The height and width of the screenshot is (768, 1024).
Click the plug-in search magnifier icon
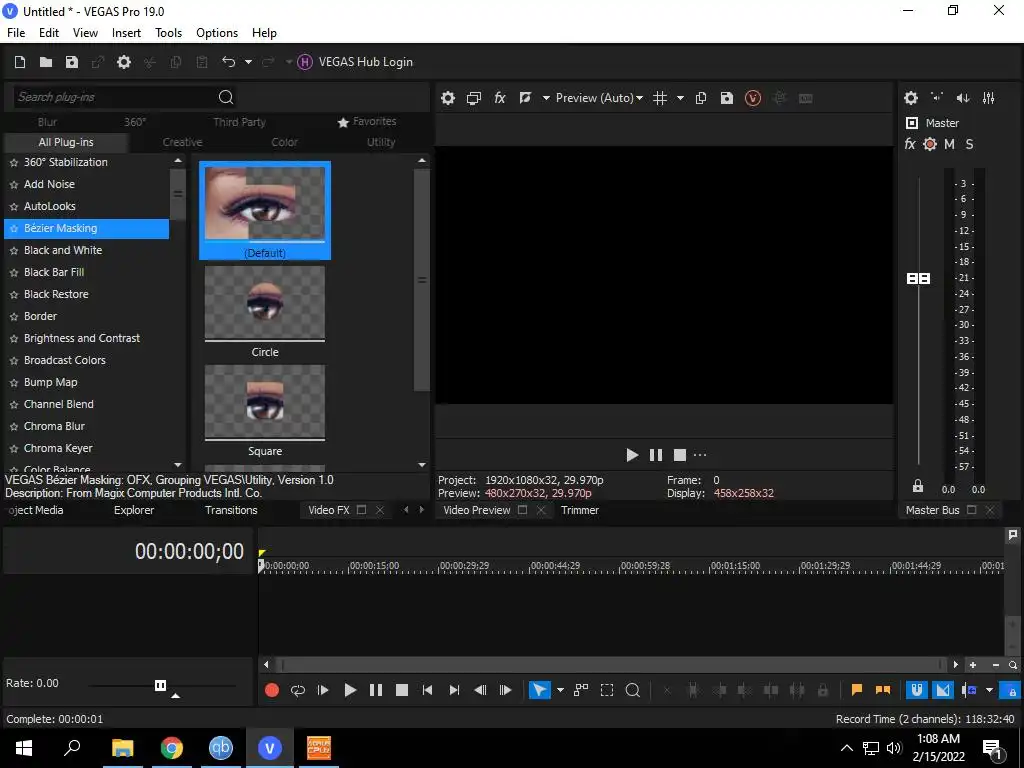click(x=226, y=97)
